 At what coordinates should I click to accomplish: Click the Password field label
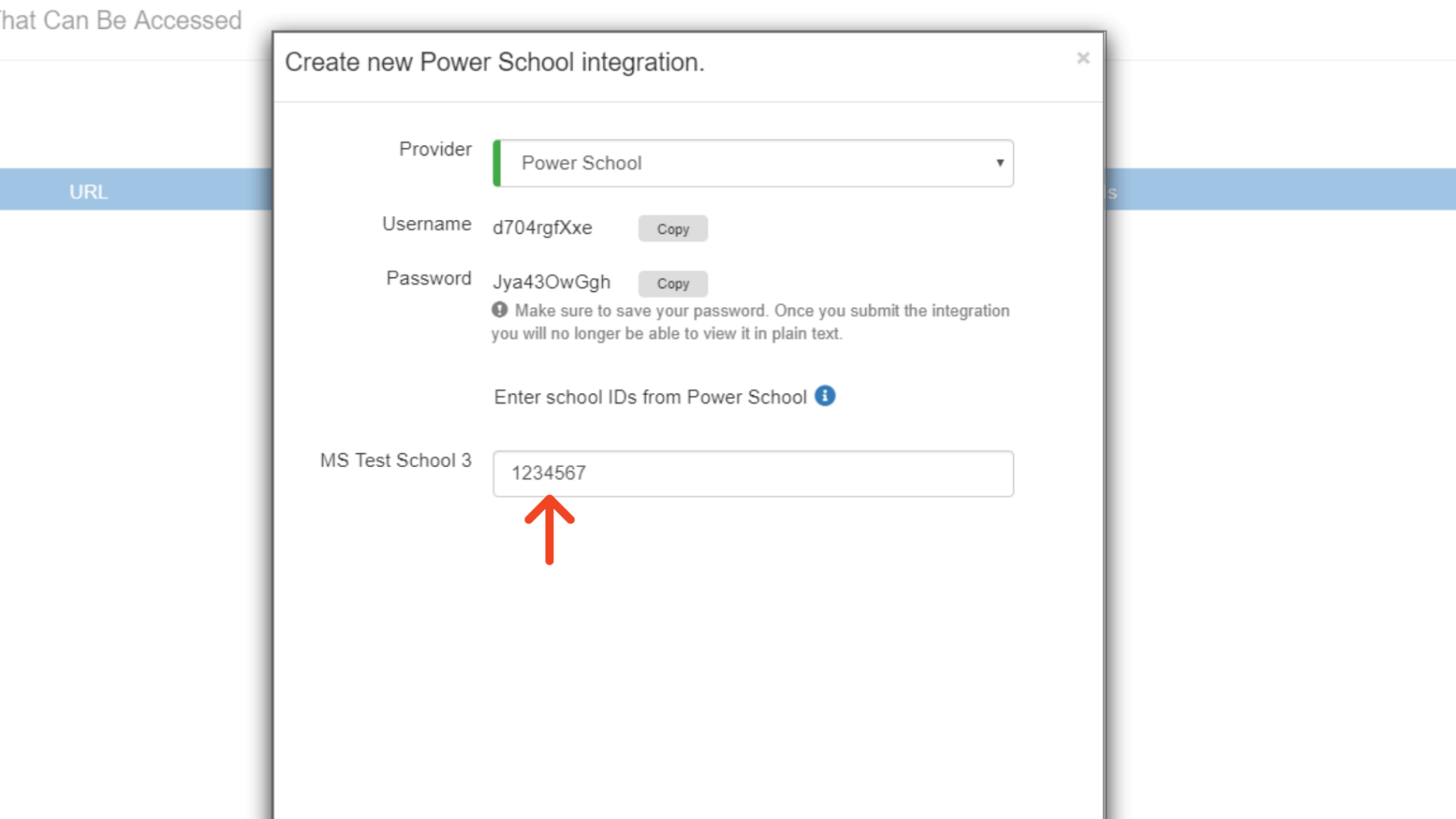click(x=429, y=278)
